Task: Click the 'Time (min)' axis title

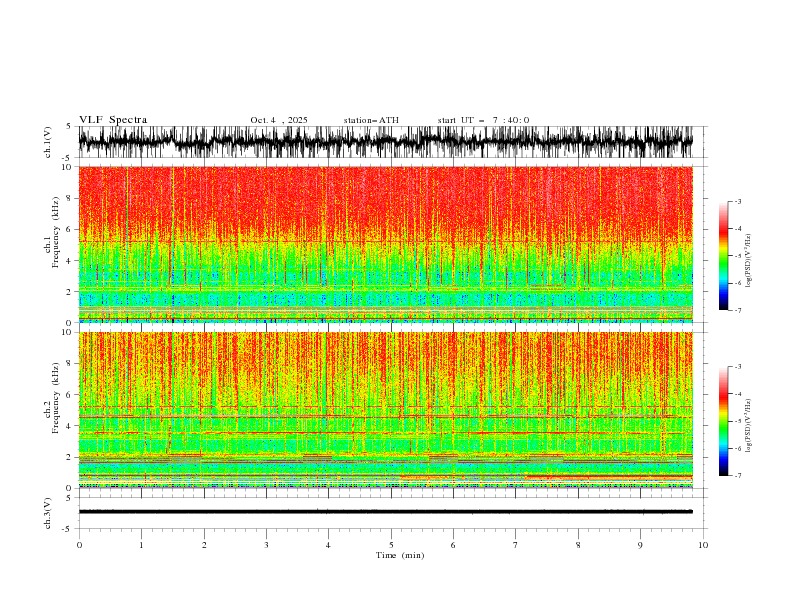Action: [400, 555]
